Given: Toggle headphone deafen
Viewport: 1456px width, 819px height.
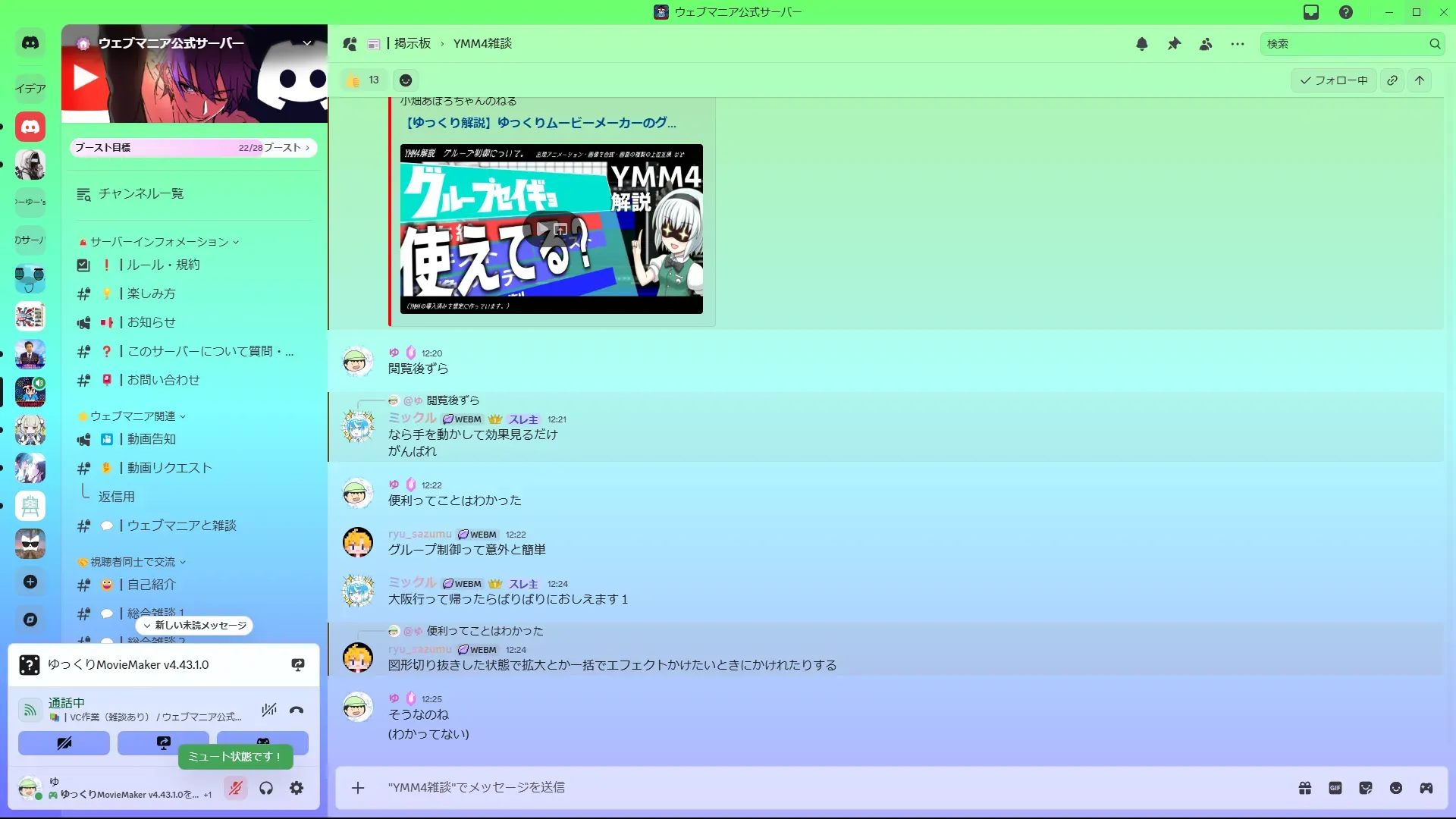Looking at the screenshot, I should coord(266,788).
